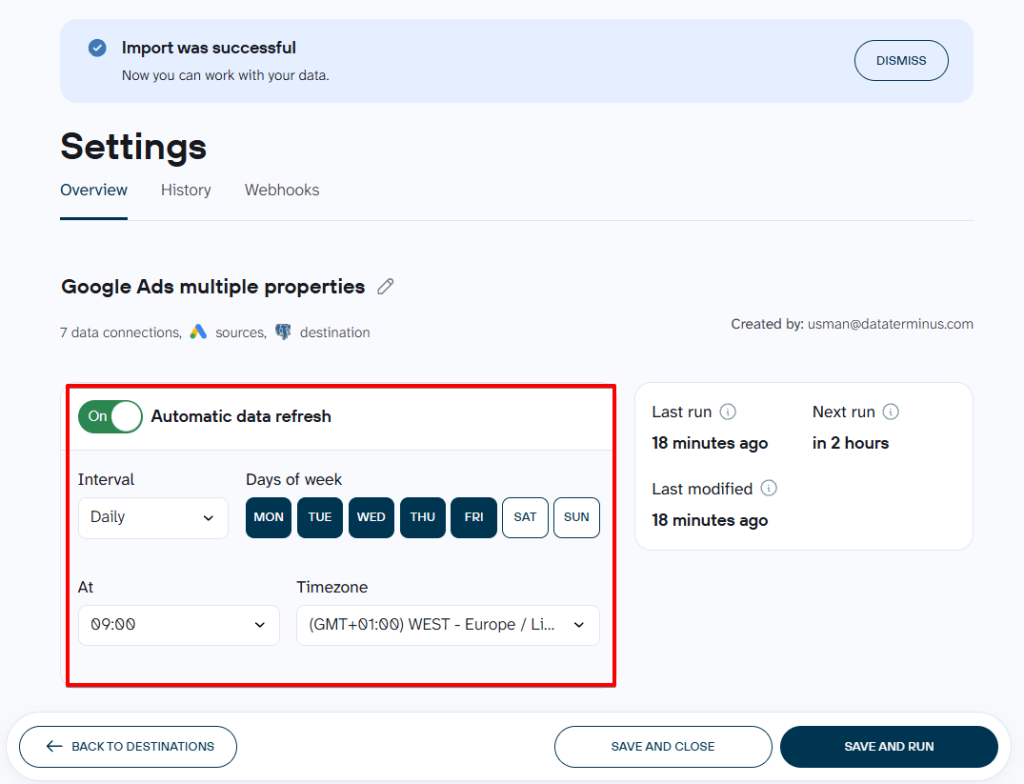
Task: Click the 'Google Ads multiple properties' title
Action: pos(213,286)
